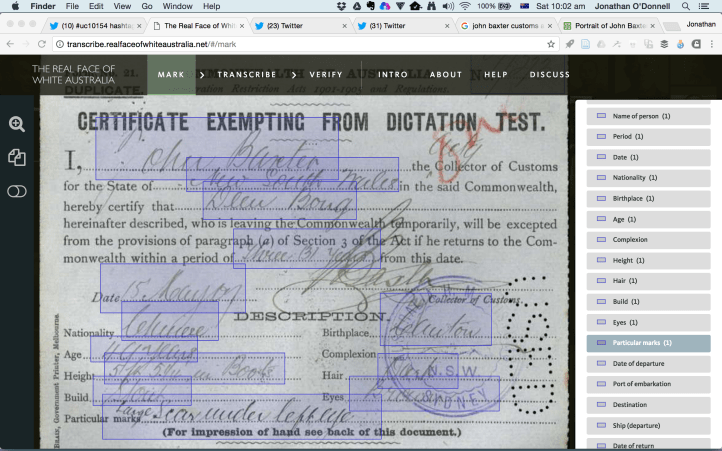
Task: Reload the page with the refresh icon
Action: [41, 44]
